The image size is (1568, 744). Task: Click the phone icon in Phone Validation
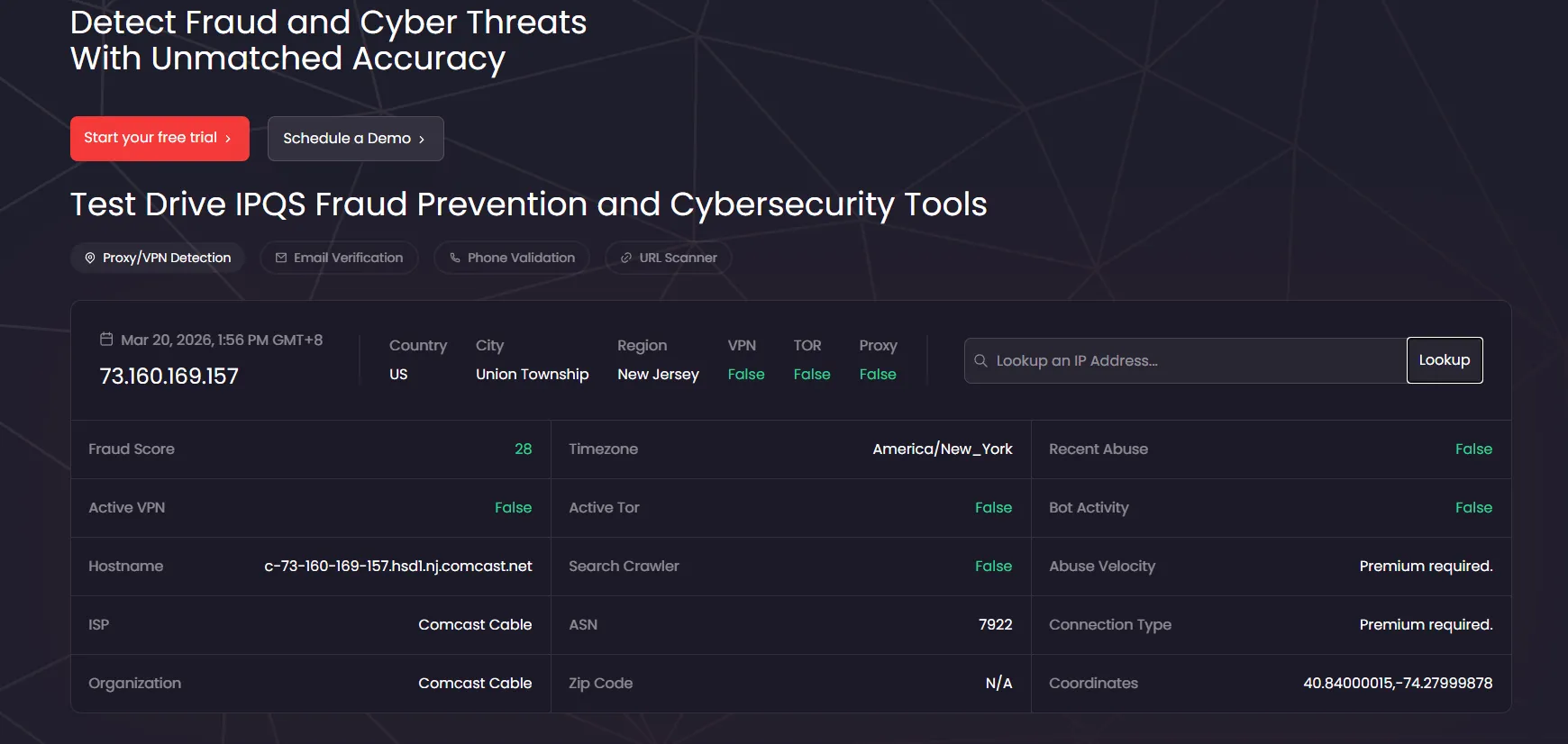[x=455, y=258]
